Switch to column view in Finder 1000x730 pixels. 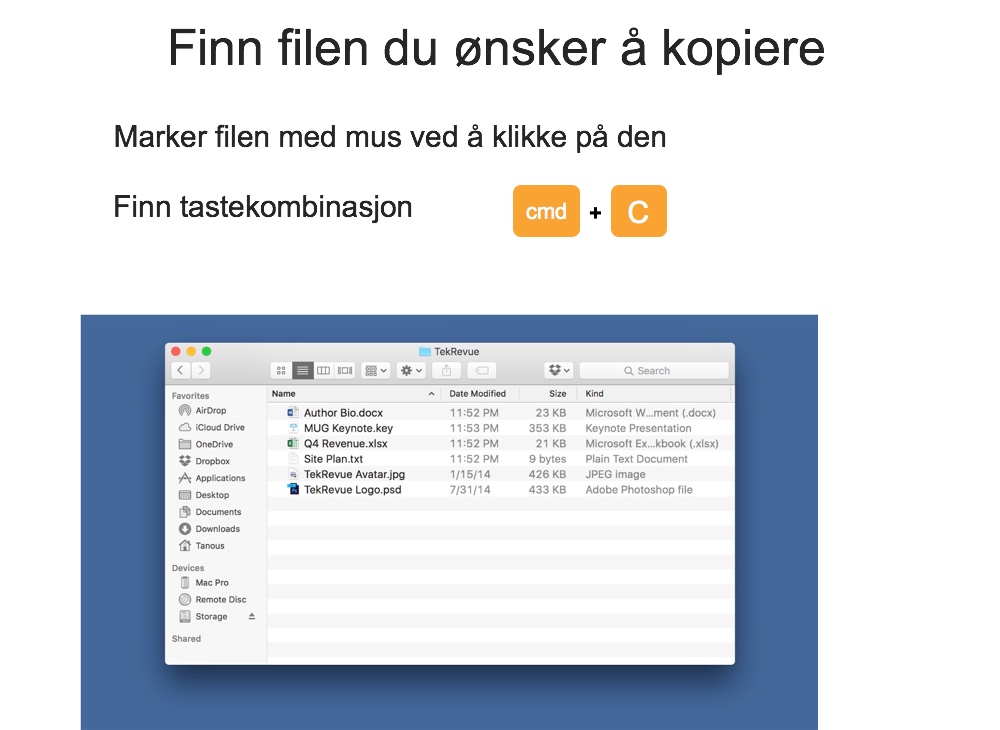point(323,370)
